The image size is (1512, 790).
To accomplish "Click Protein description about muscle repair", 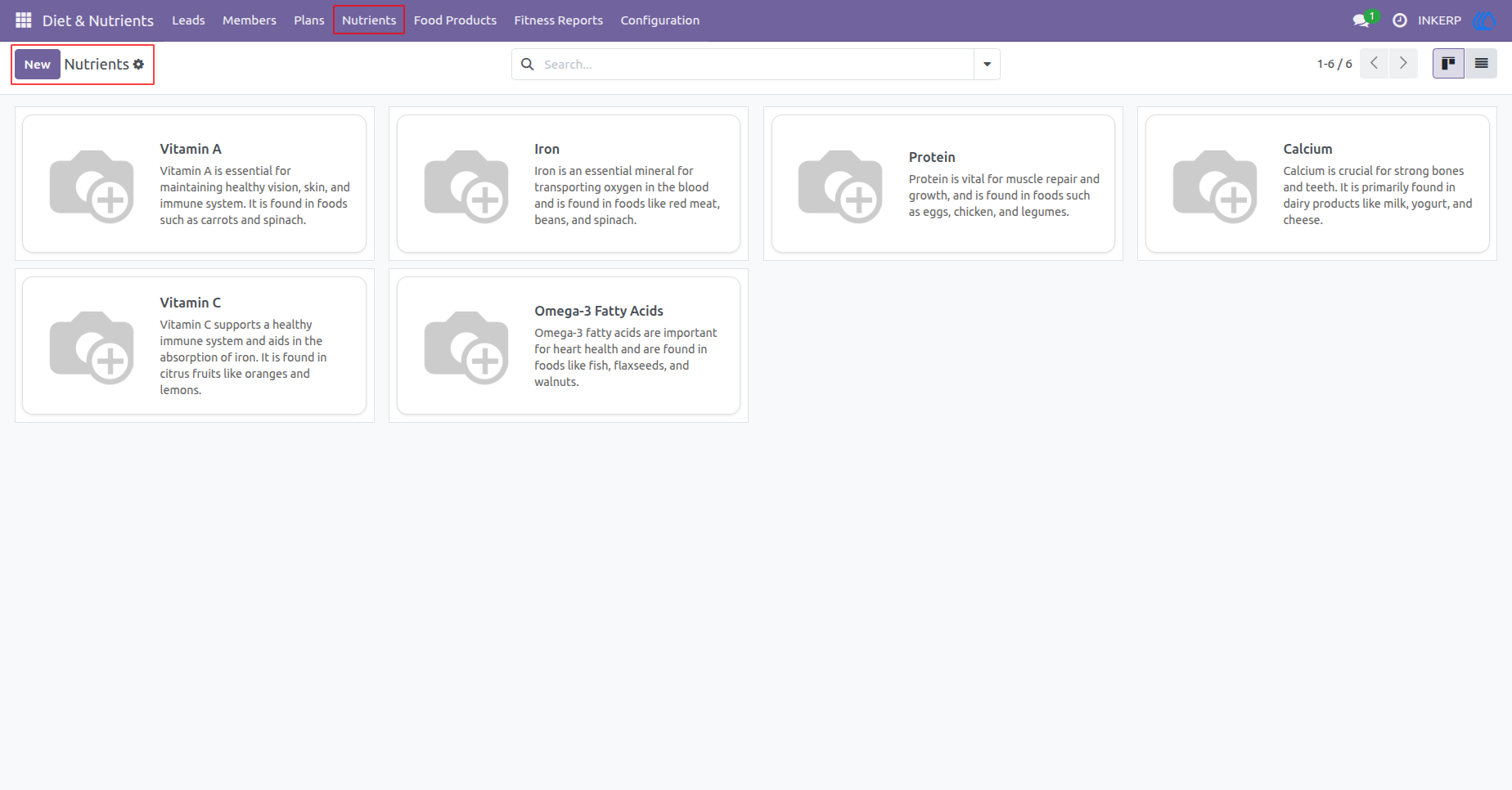I will [x=1004, y=195].
